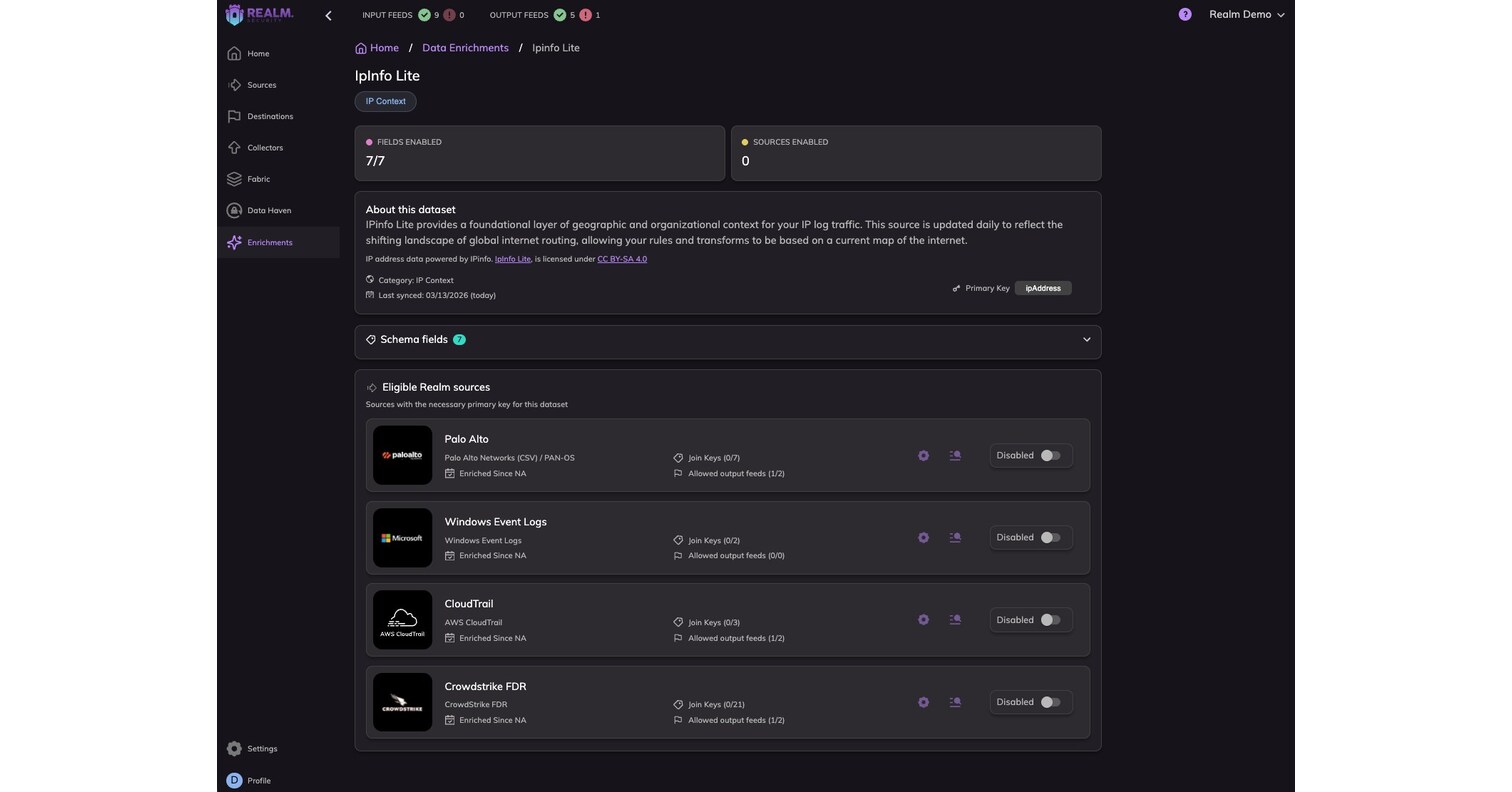Viewport: 1512px width, 792px height.
Task: Enable enrichment toggle for Windows Event Logs
Action: click(1050, 538)
